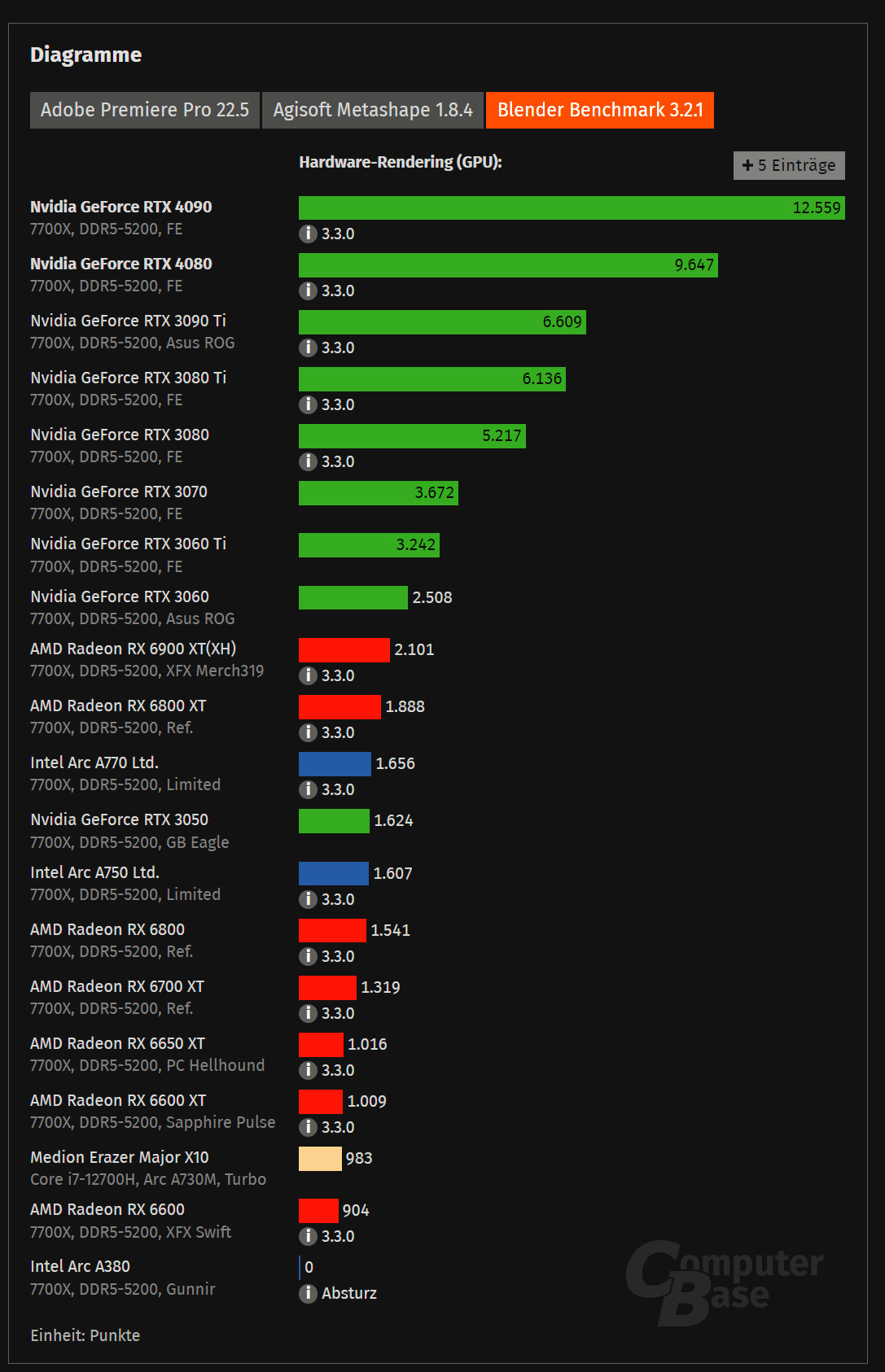Select the Intel Arc A380 label
Screen dimensions: 885x1372
[80, 1266]
